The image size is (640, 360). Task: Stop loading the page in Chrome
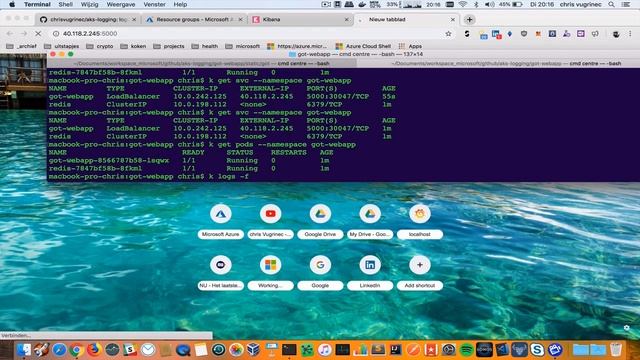point(38,33)
